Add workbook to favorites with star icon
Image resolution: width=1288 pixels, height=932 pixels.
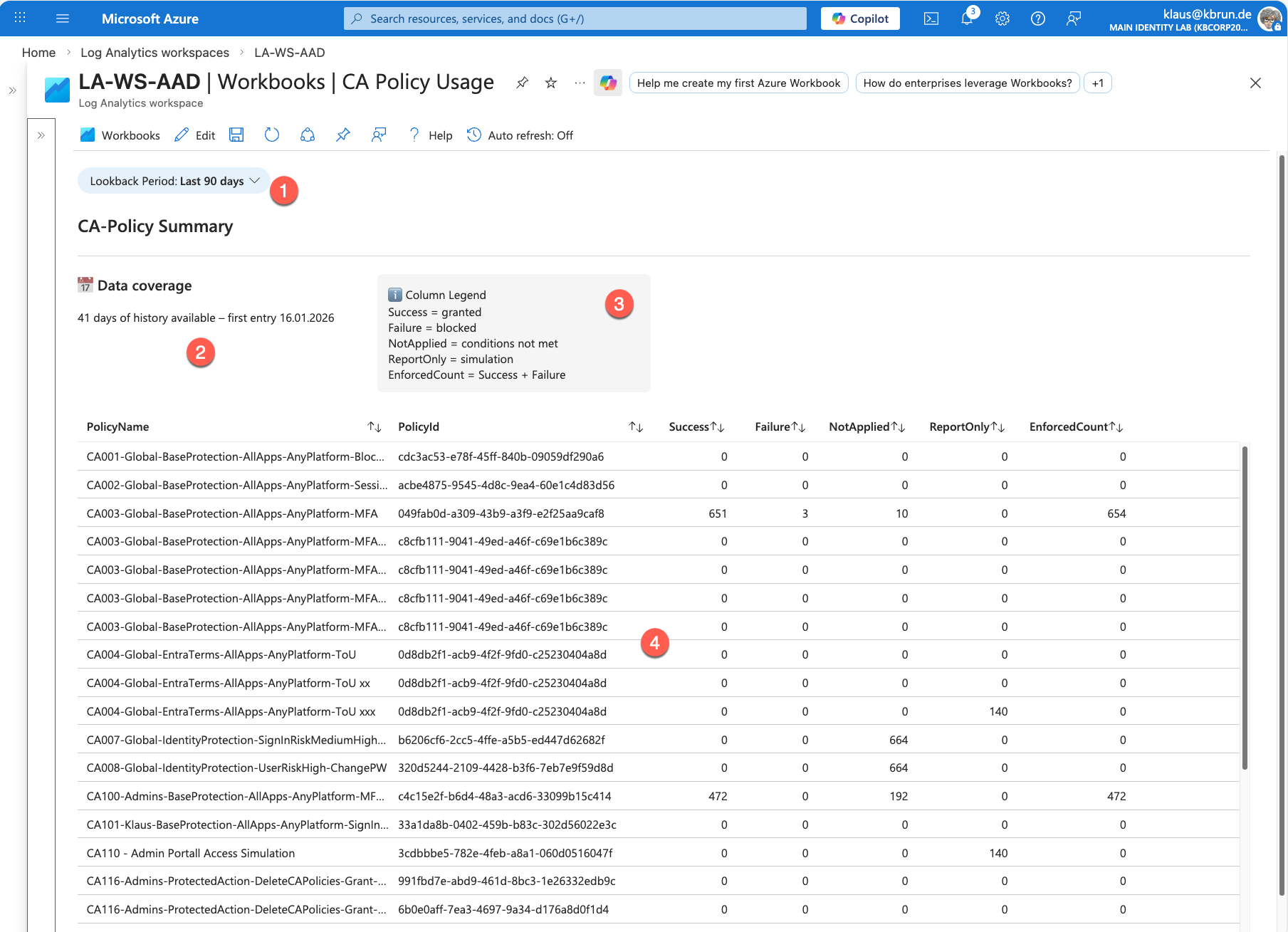[550, 83]
